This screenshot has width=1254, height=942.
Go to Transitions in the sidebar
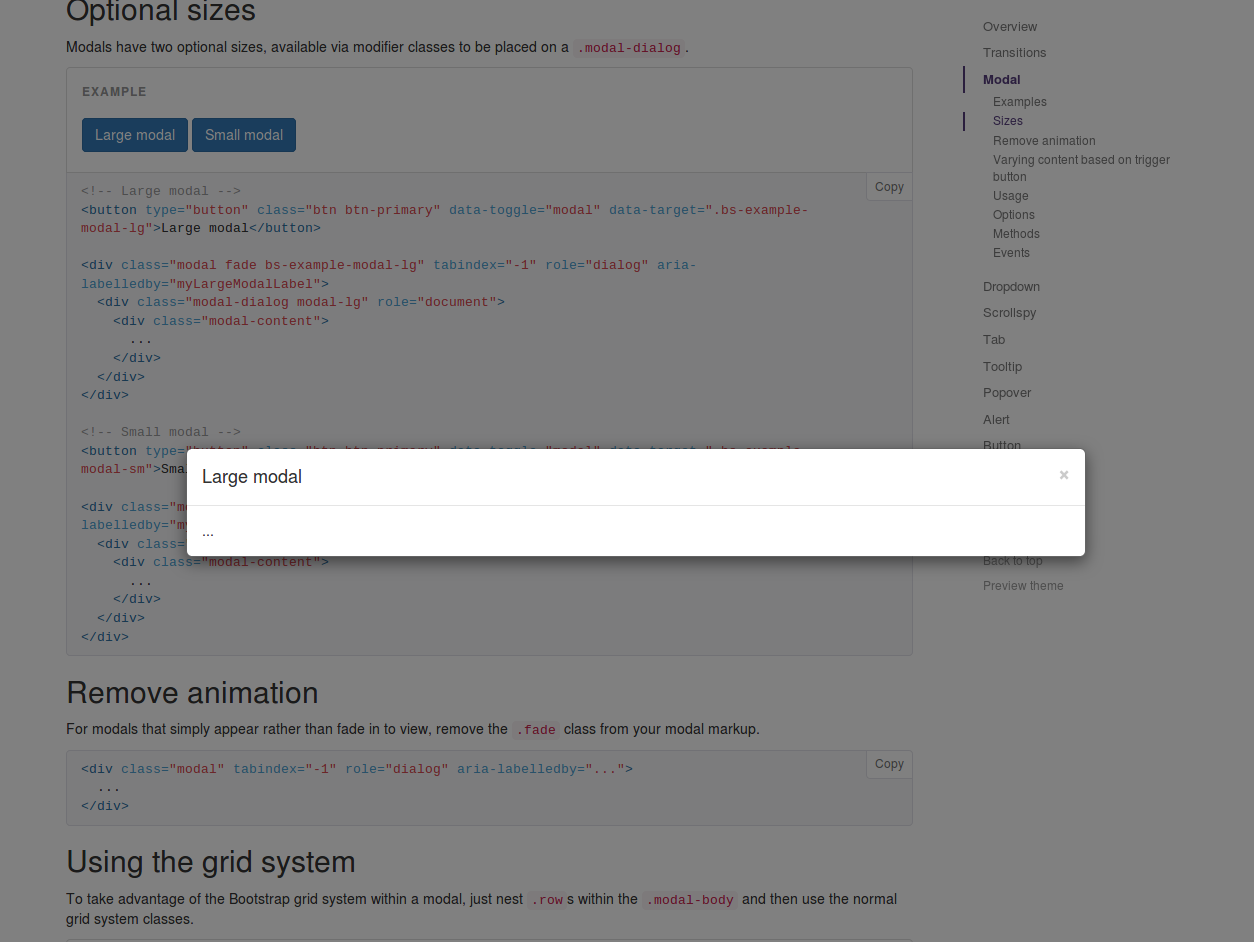coord(1014,53)
